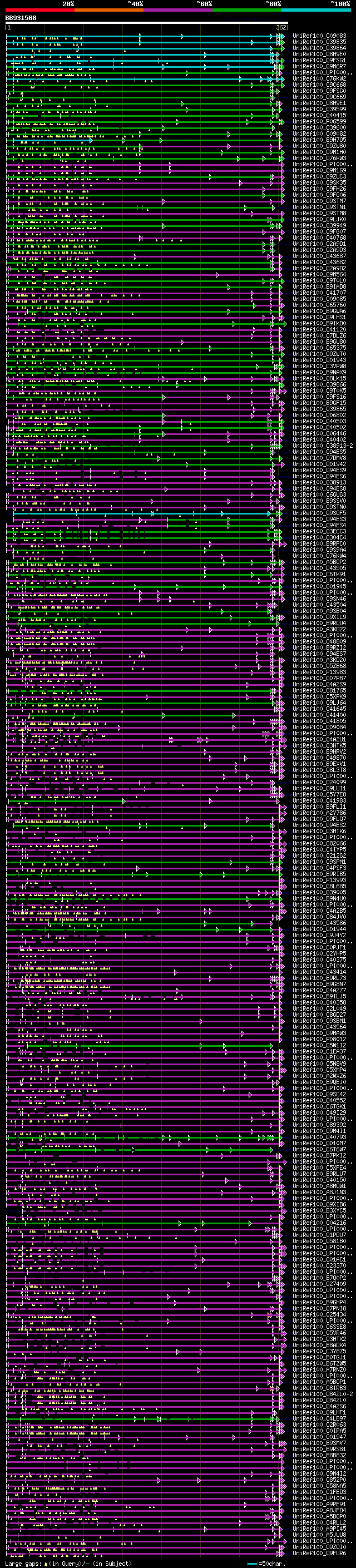Select UniRef100_Q09085 label
The height and width of the screenshot is (1568, 356).
point(319,299)
